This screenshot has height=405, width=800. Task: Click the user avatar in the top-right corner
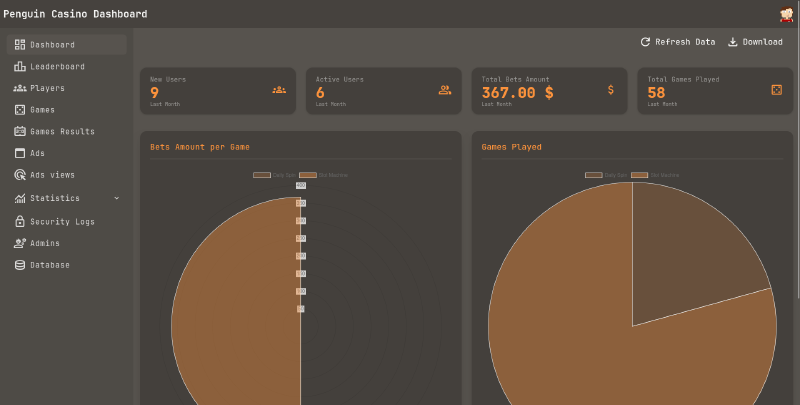pos(786,14)
